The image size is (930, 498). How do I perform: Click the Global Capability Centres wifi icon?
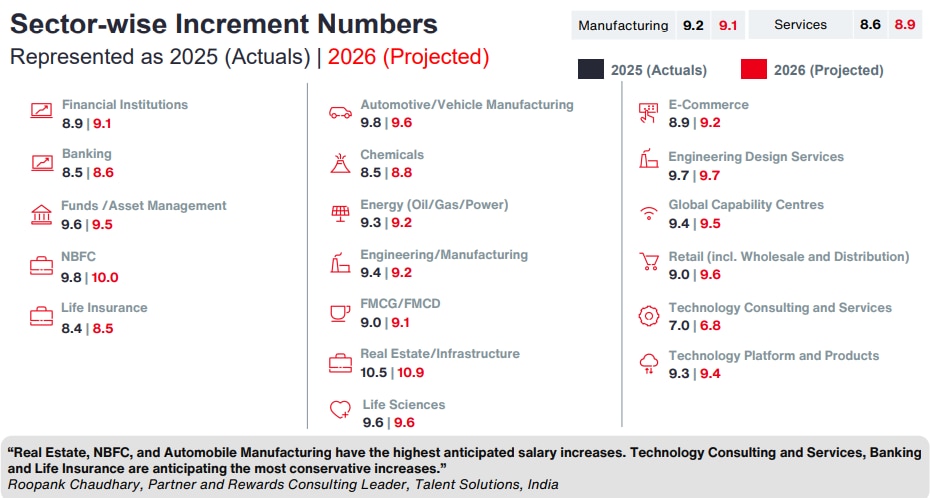coord(649,213)
